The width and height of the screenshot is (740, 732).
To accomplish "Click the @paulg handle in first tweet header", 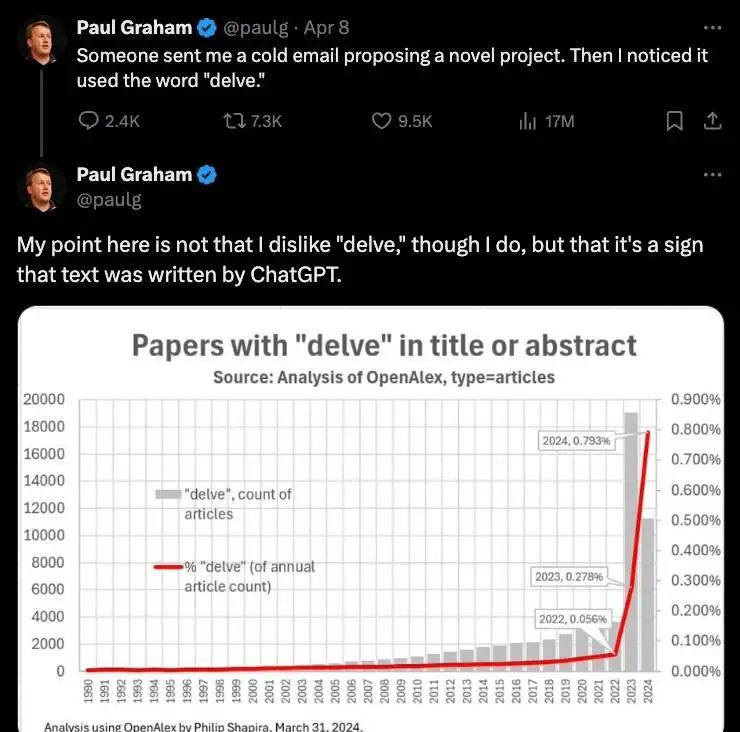I will point(255,28).
